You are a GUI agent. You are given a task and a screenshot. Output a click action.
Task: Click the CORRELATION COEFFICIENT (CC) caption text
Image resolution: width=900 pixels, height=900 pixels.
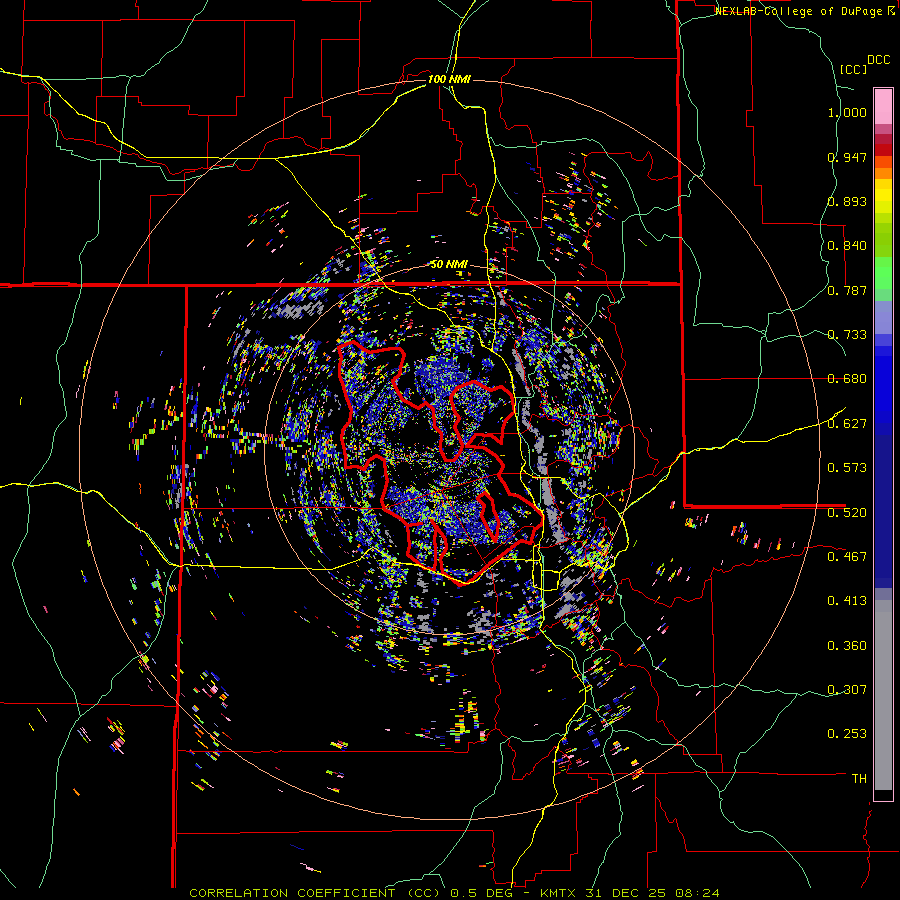(315, 893)
